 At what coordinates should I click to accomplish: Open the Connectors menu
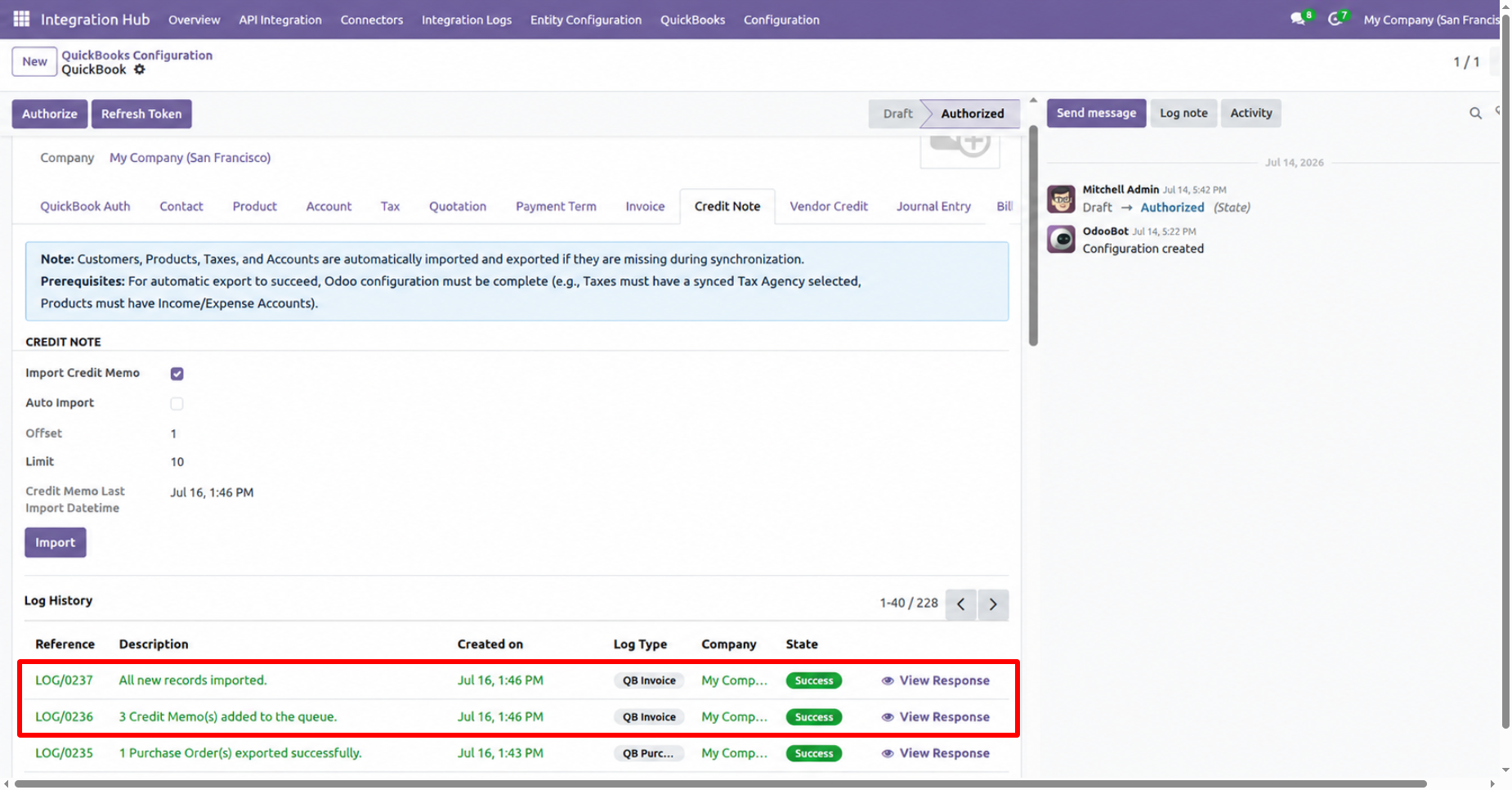[x=371, y=20]
